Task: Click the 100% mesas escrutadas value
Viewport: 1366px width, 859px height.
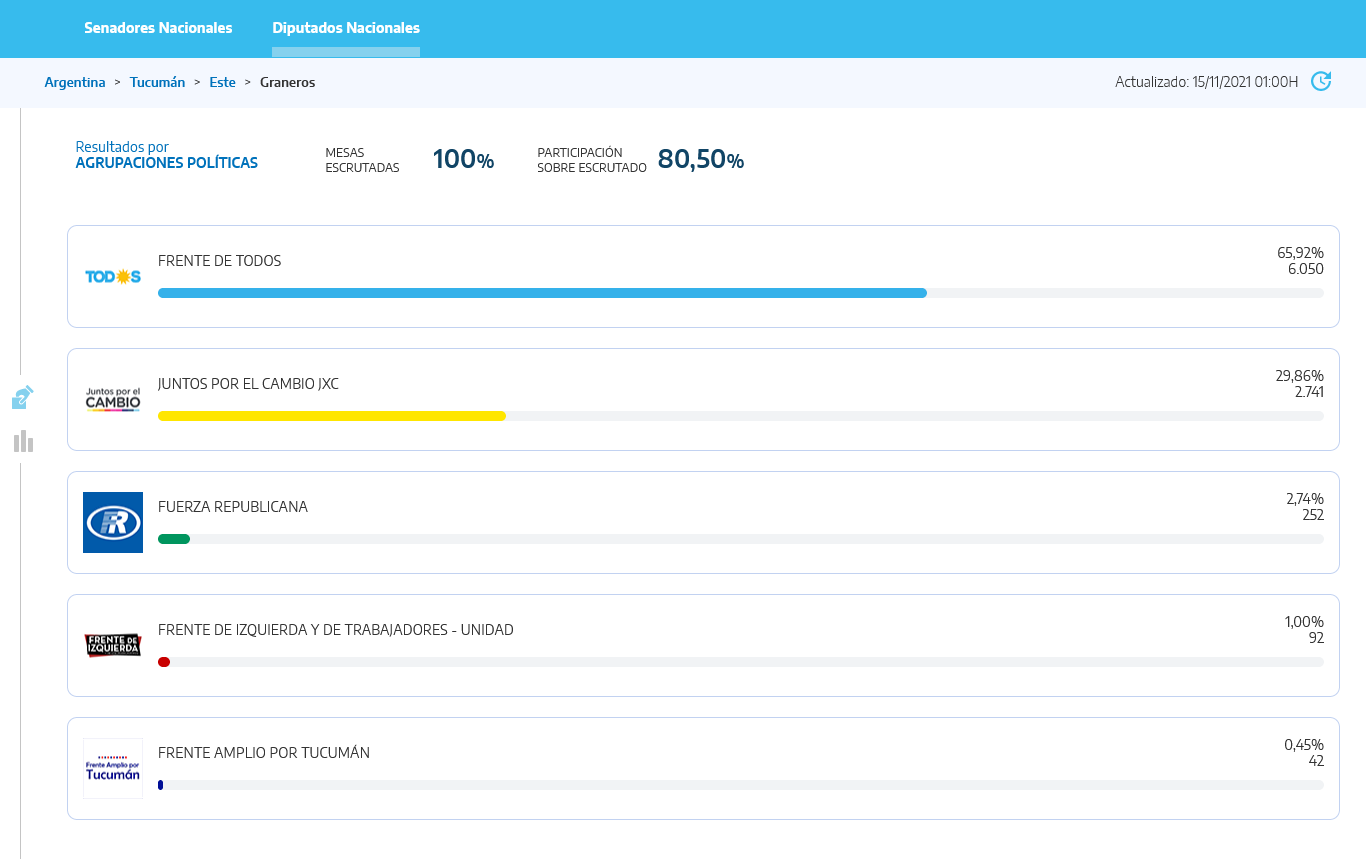Action: point(463,159)
